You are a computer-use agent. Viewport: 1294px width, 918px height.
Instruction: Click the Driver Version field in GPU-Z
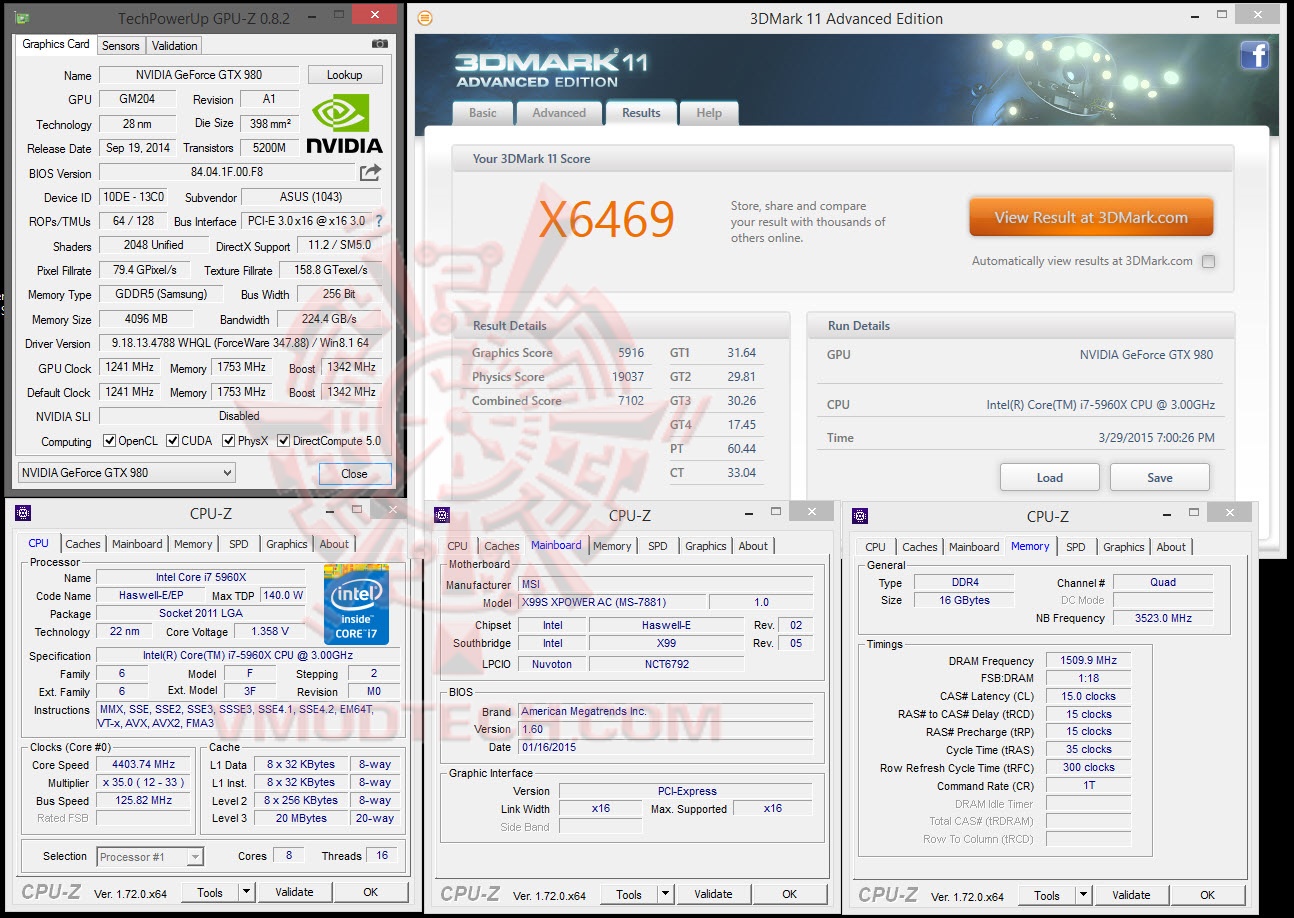coord(240,343)
